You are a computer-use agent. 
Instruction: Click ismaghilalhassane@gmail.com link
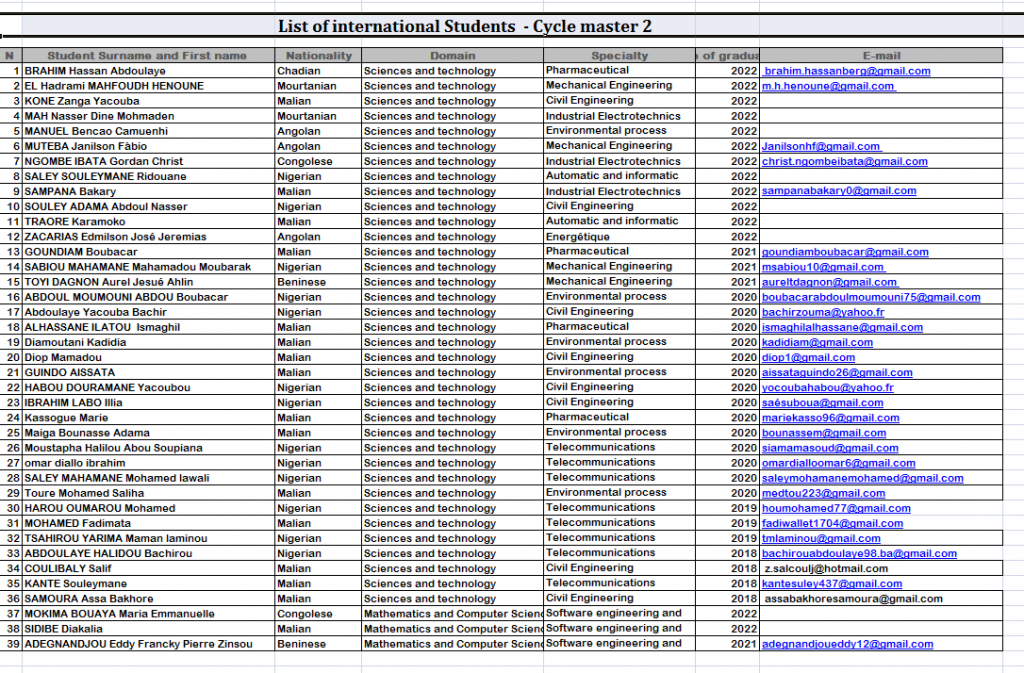(x=842, y=327)
